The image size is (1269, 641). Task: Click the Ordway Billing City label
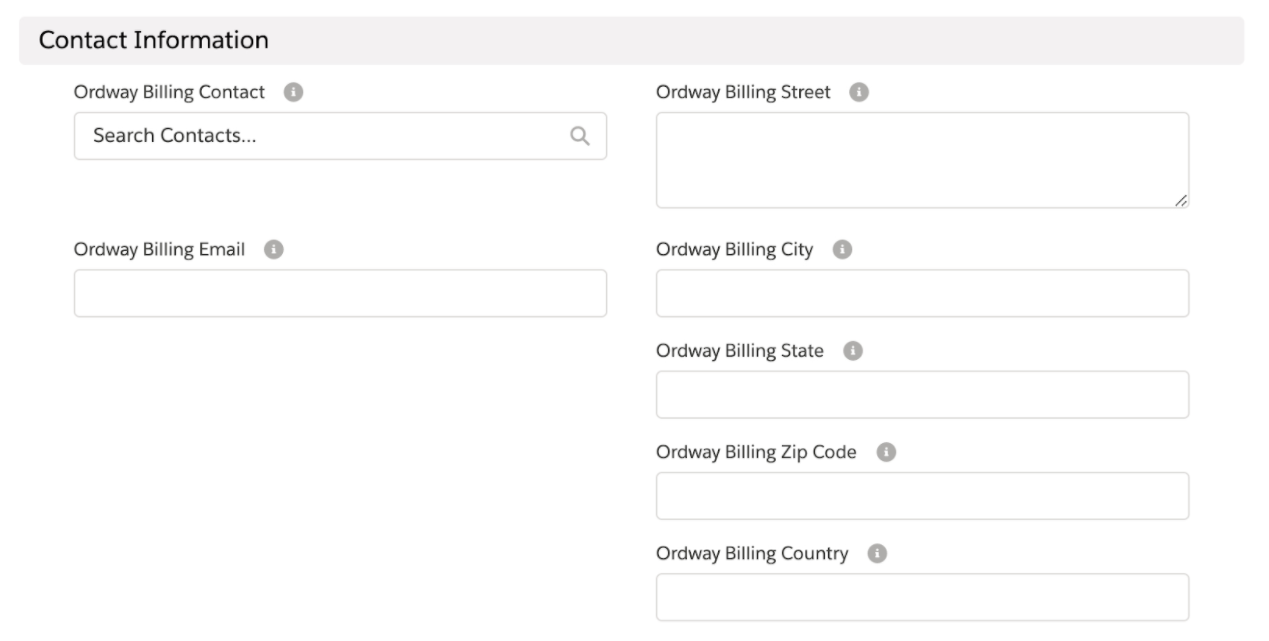click(x=735, y=250)
